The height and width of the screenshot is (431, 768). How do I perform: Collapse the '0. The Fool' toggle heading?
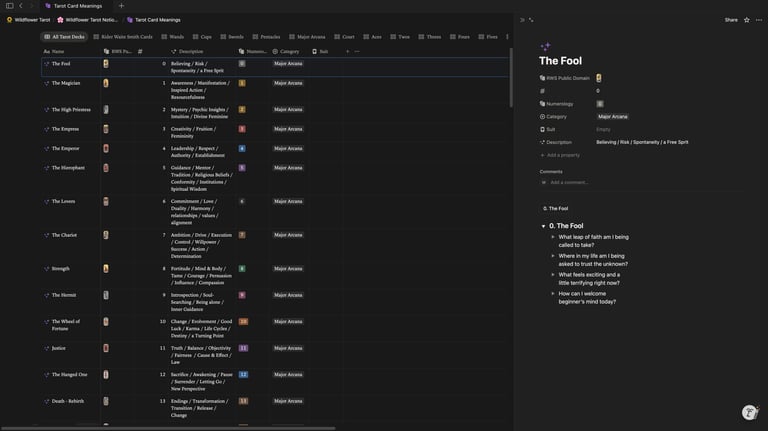(543, 226)
